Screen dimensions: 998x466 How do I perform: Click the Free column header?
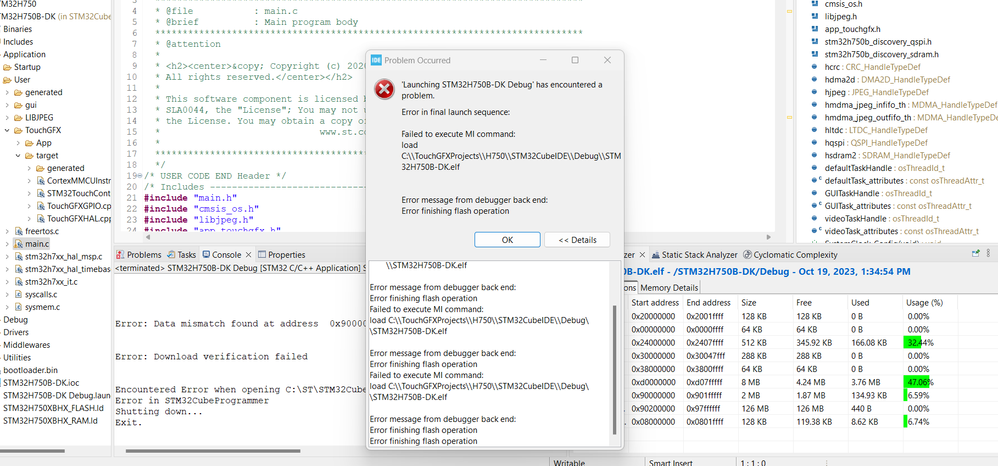[820, 302]
